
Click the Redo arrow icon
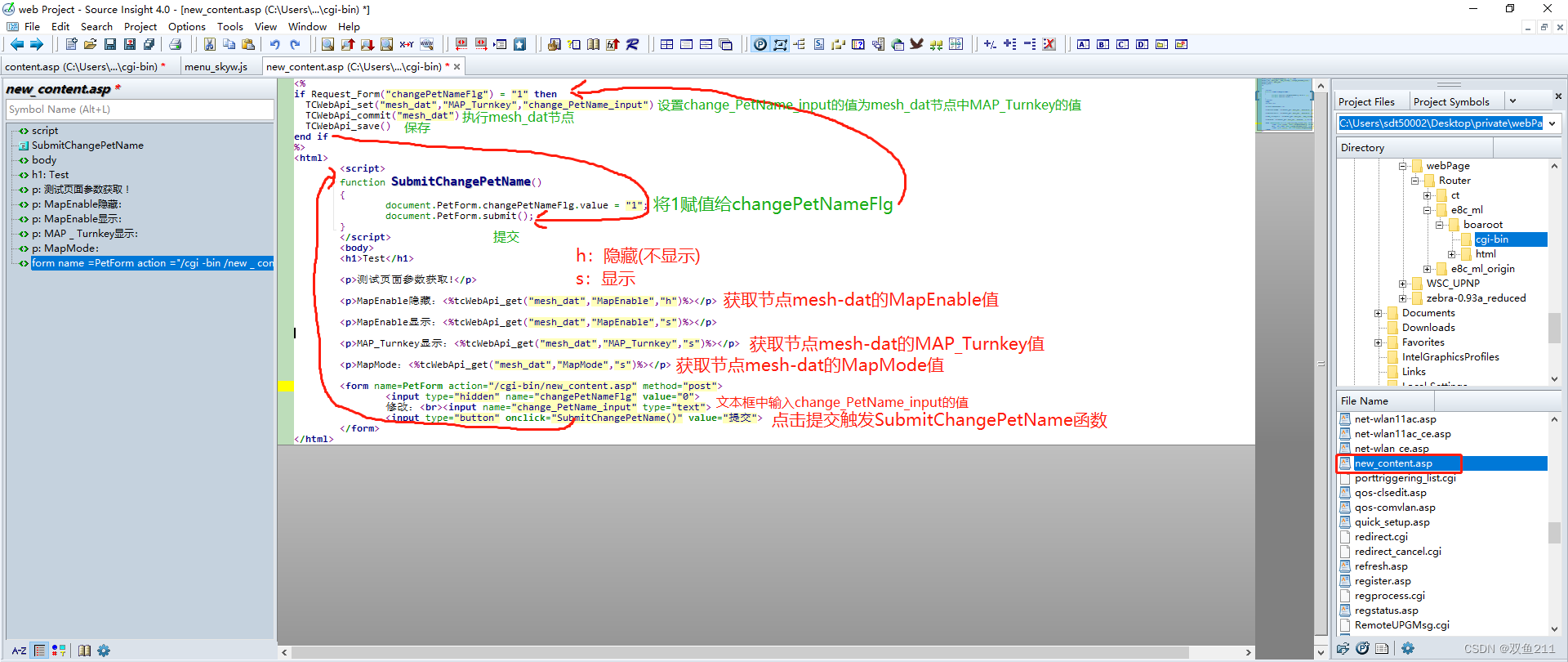point(295,44)
